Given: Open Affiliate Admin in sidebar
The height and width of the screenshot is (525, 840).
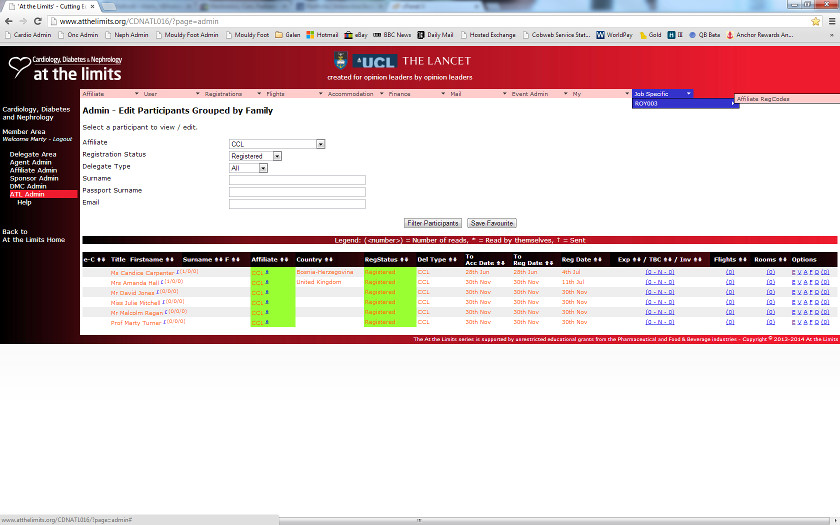Looking at the screenshot, I should (x=33, y=170).
